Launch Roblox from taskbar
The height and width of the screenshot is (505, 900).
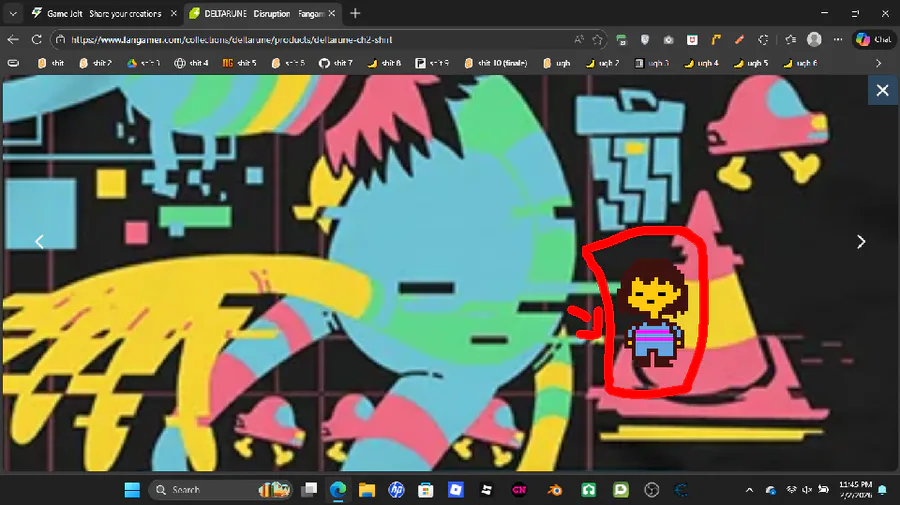(487, 490)
